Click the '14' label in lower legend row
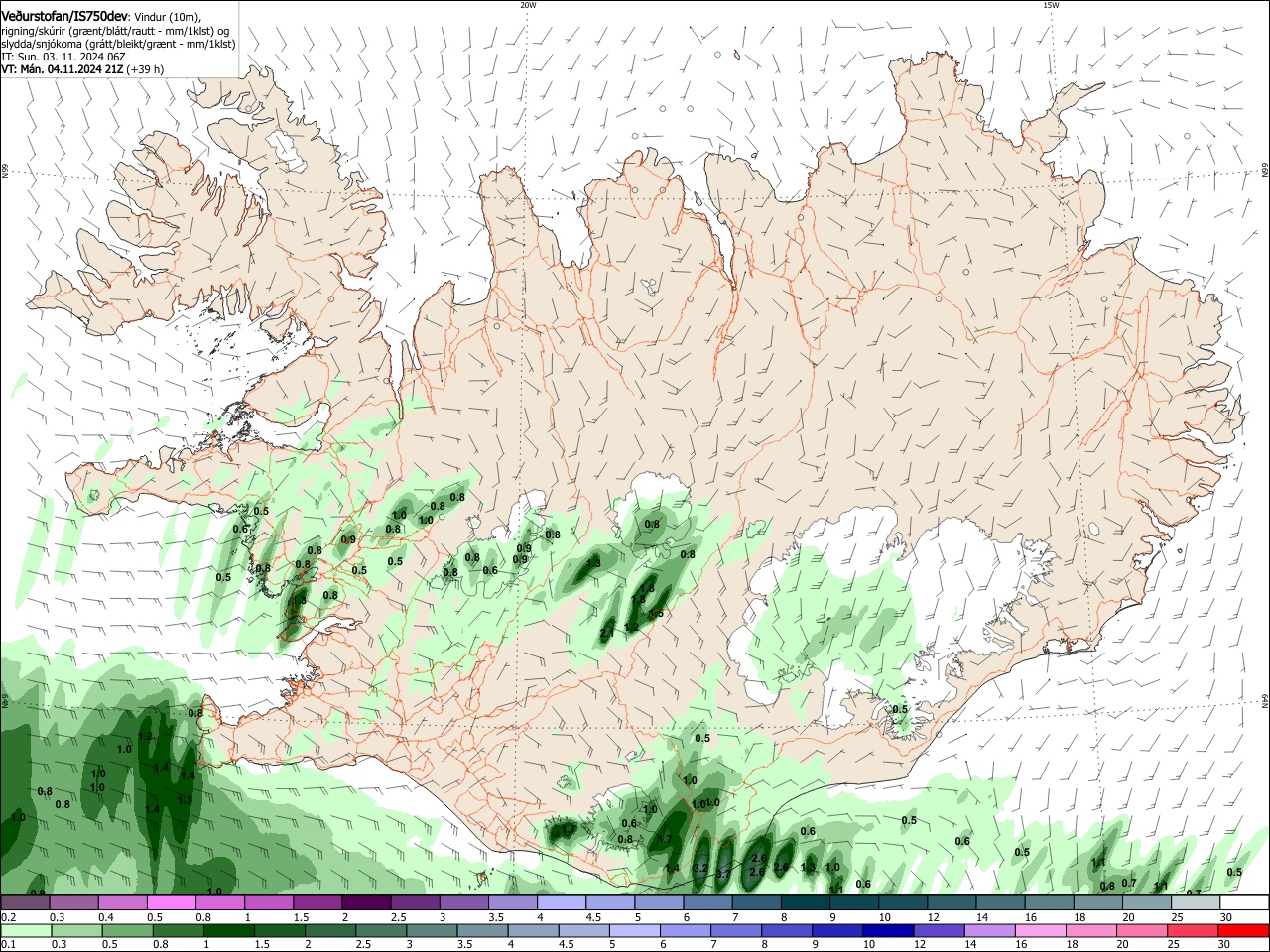 coord(971,944)
